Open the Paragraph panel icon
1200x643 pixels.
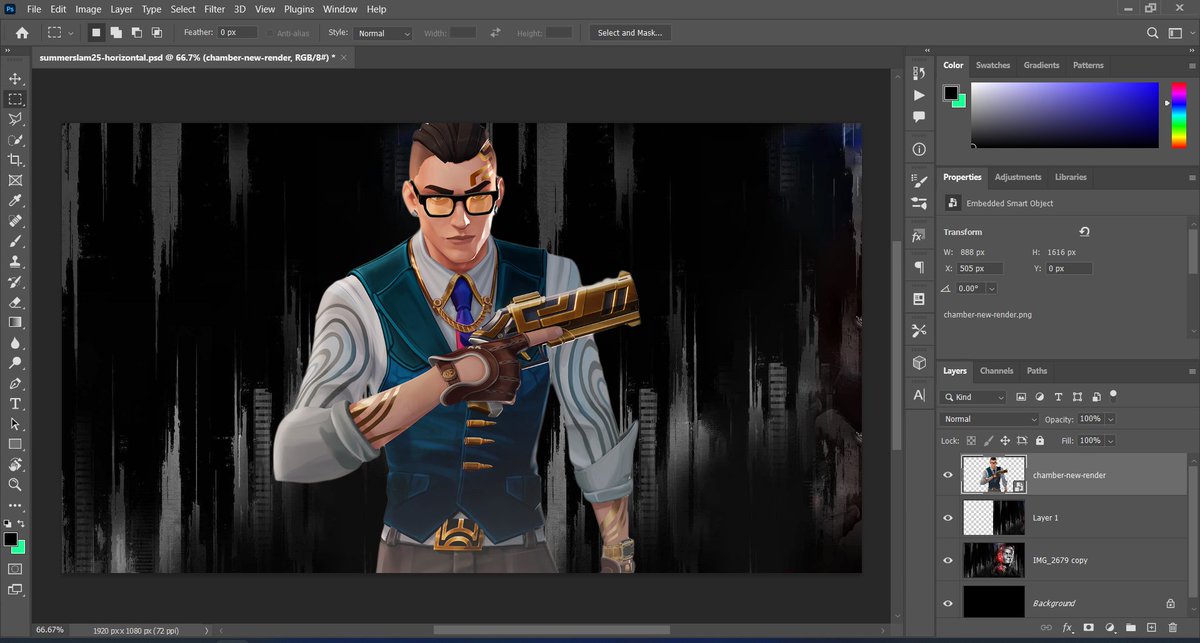pos(919,268)
